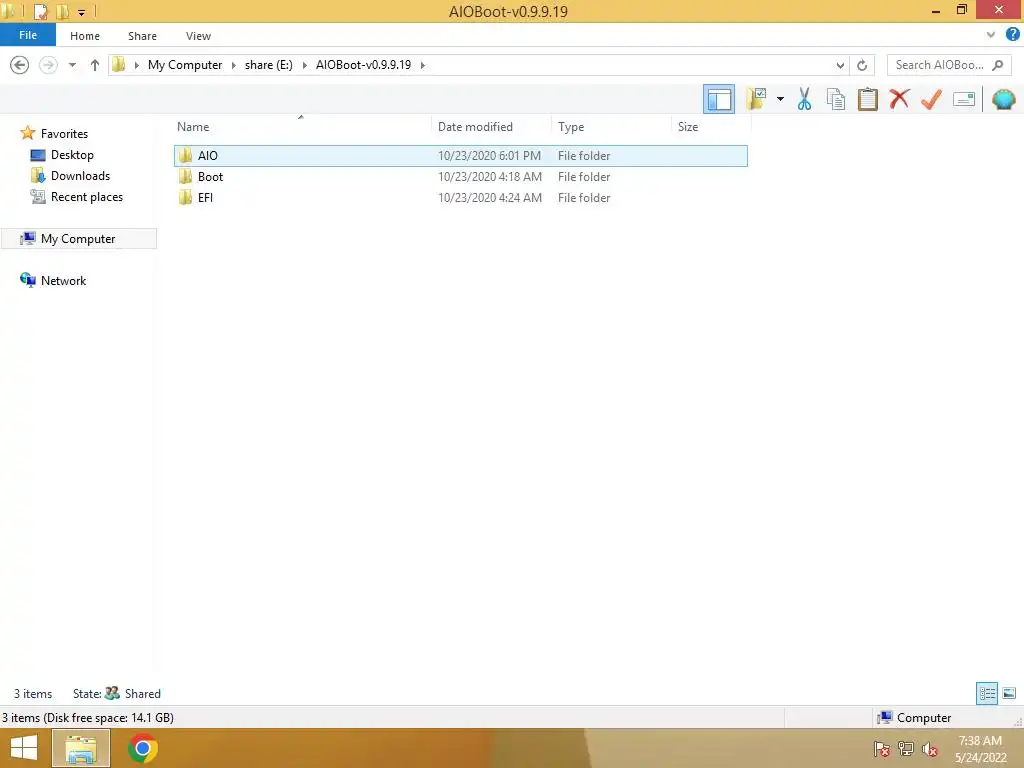
Task: Switch to the Share ribbon tab
Action: pyautogui.click(x=142, y=36)
